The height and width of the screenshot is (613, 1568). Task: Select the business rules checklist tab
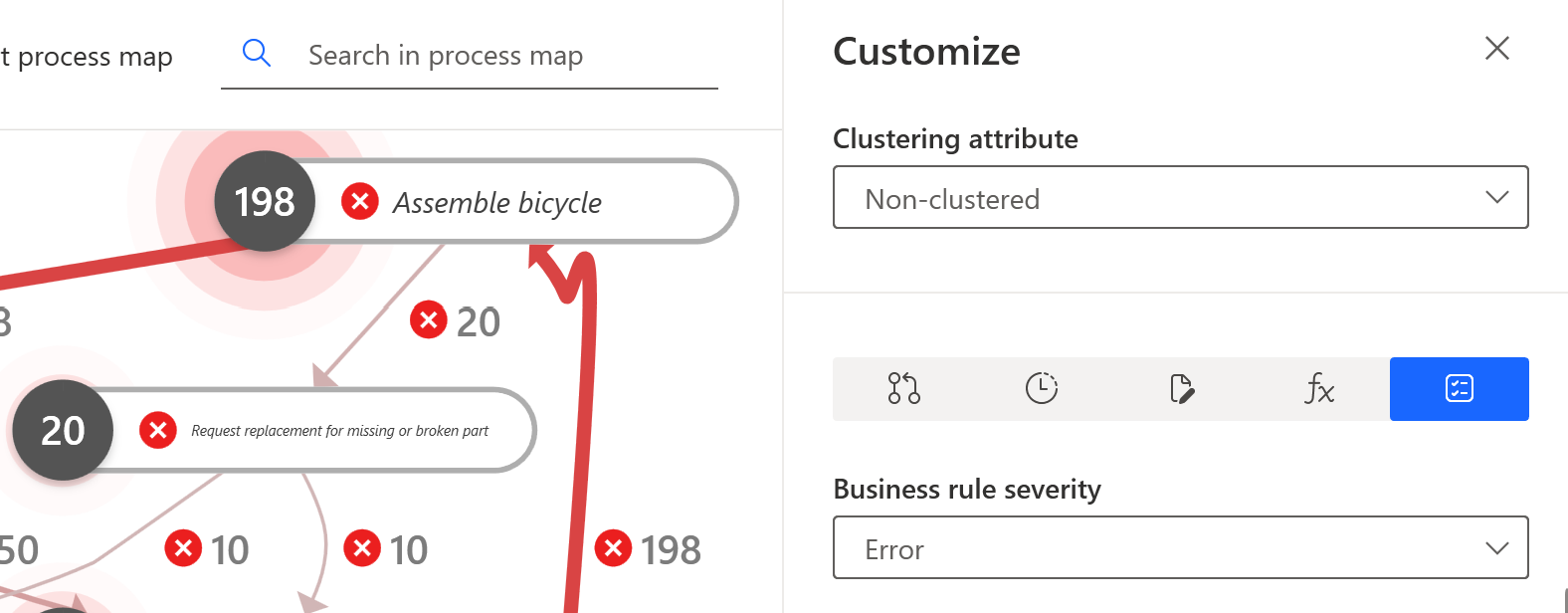(1459, 389)
